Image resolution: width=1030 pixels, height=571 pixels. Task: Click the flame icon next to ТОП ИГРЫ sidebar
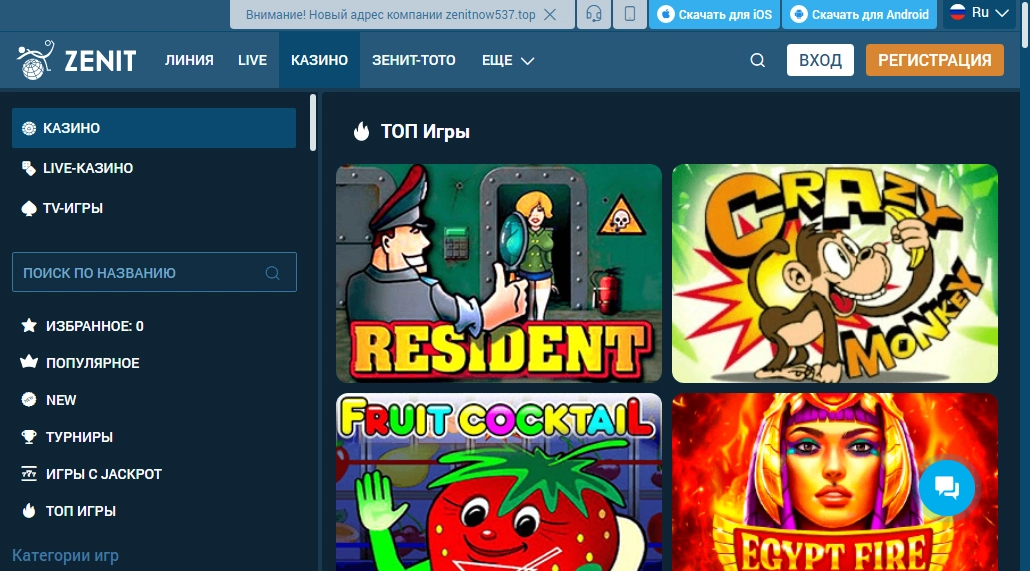click(x=29, y=511)
